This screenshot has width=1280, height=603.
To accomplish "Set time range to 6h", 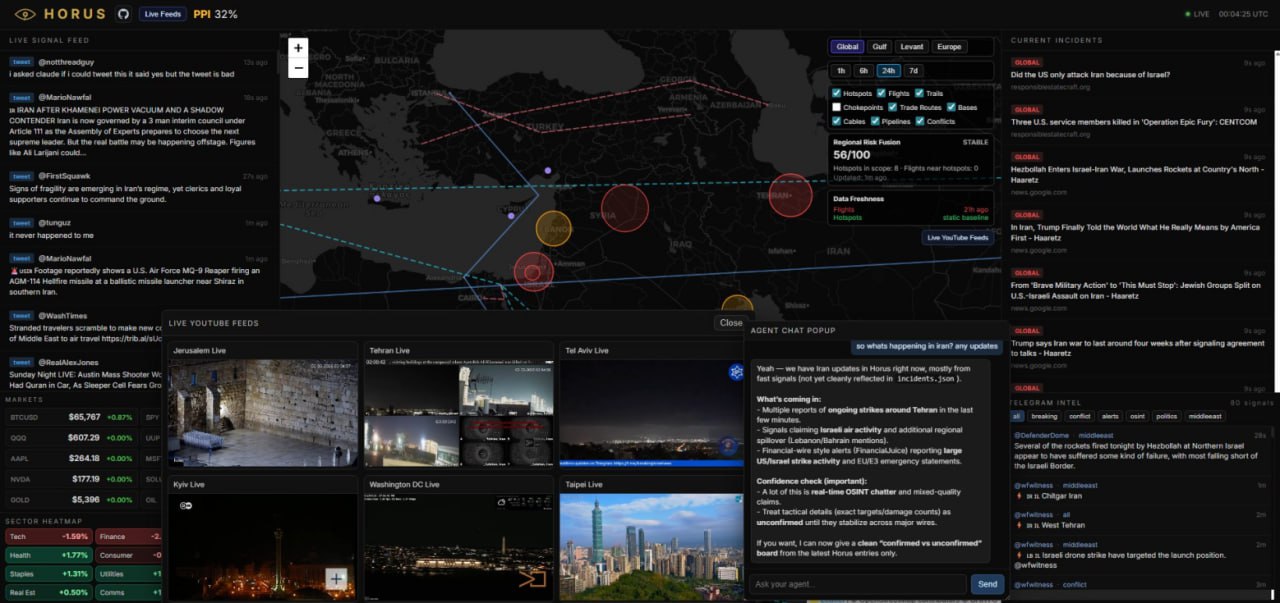I will coord(863,71).
